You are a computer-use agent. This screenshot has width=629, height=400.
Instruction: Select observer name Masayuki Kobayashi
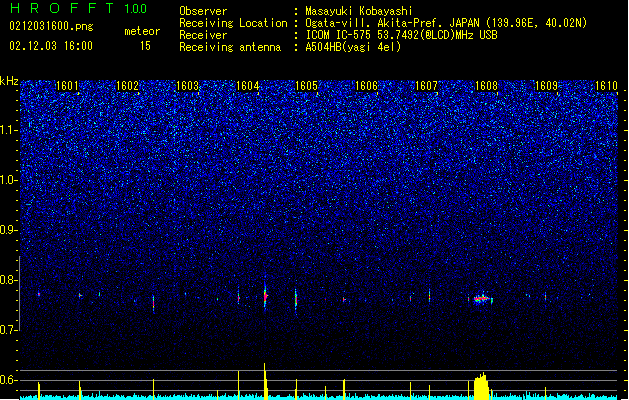click(x=359, y=11)
